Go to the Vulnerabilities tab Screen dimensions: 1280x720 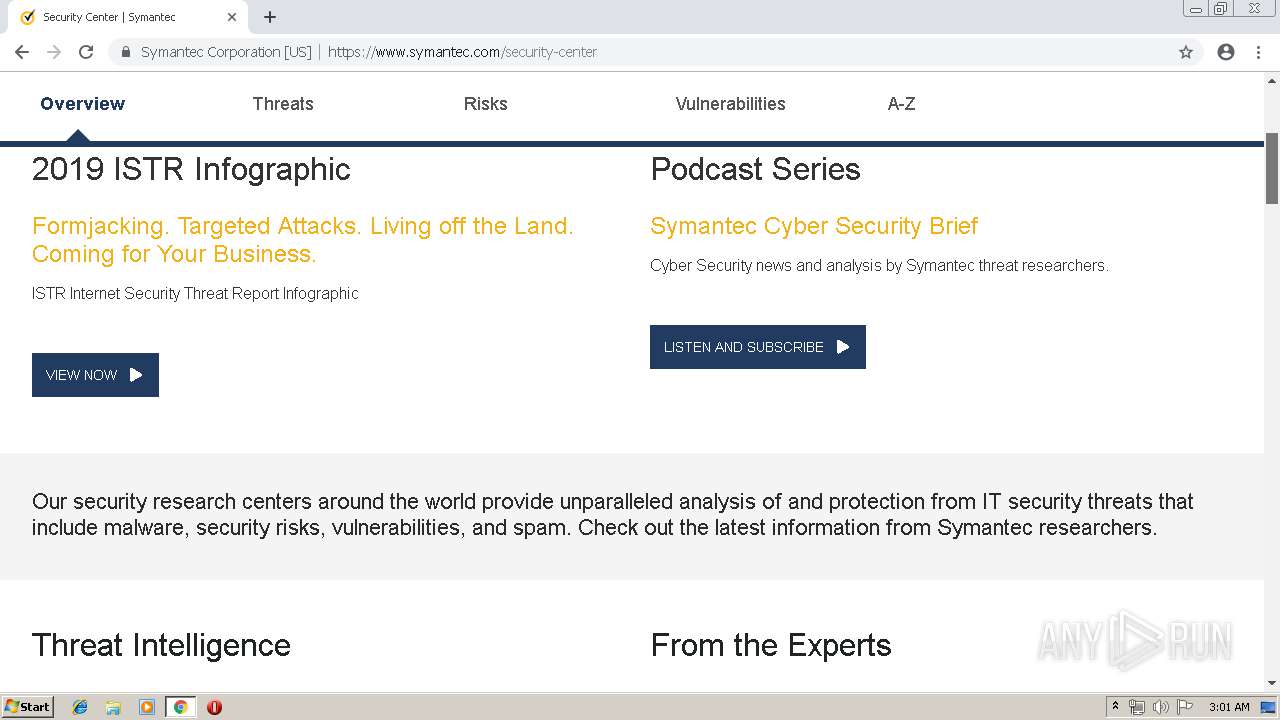tap(730, 104)
